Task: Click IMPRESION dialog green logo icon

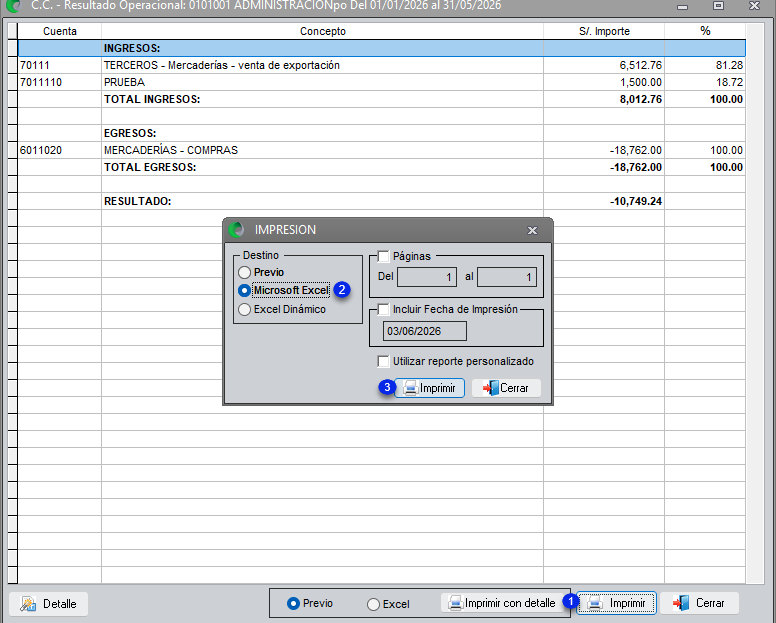Action: [x=237, y=230]
